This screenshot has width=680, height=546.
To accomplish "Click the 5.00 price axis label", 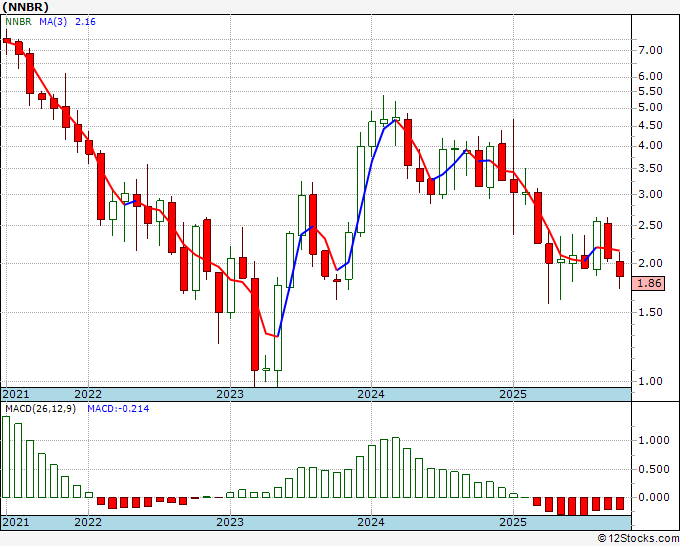I will tap(650, 108).
